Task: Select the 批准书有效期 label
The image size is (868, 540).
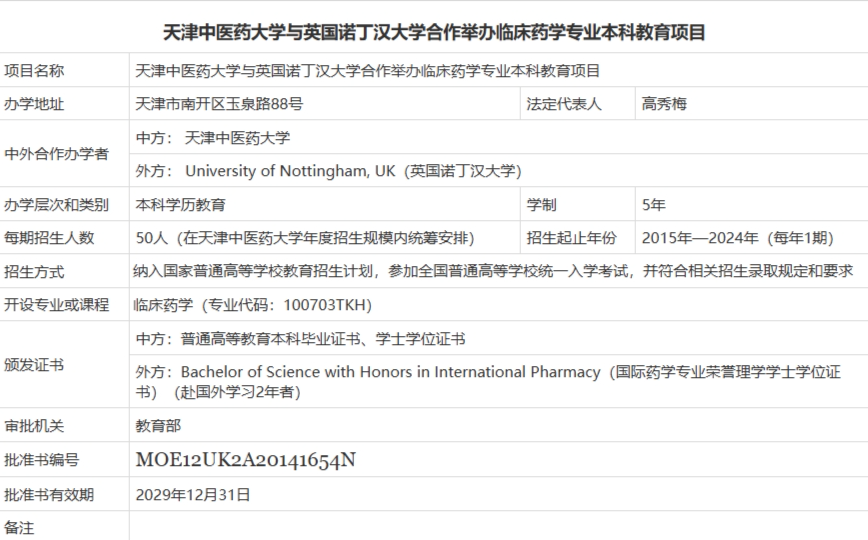Action: coord(49,494)
